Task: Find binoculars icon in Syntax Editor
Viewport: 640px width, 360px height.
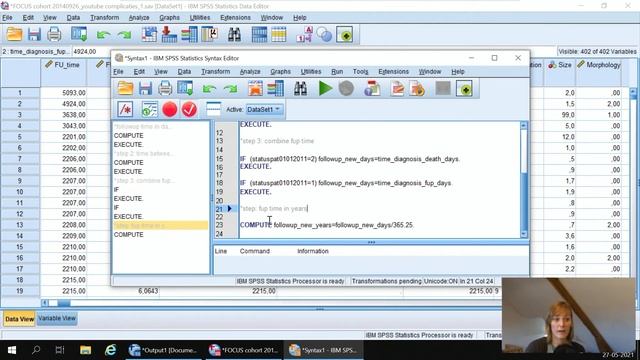Action: [x=300, y=89]
